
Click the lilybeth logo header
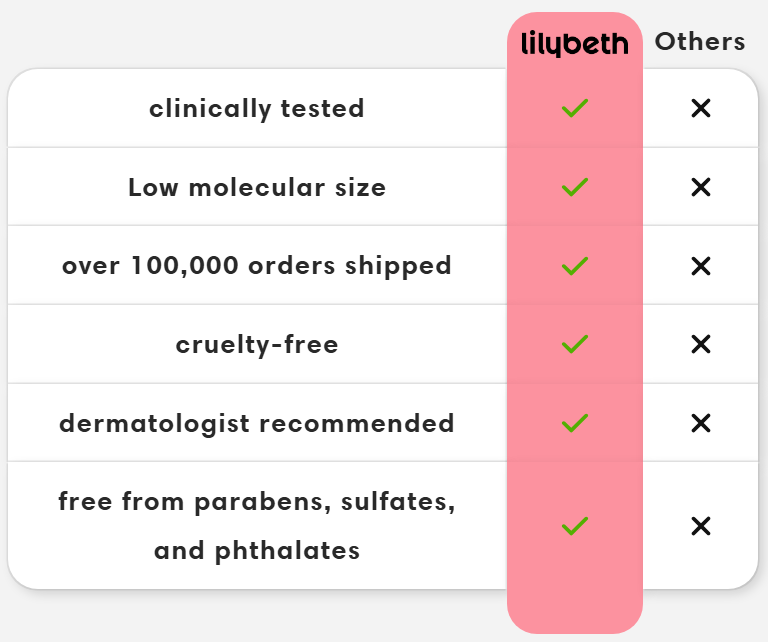575,44
